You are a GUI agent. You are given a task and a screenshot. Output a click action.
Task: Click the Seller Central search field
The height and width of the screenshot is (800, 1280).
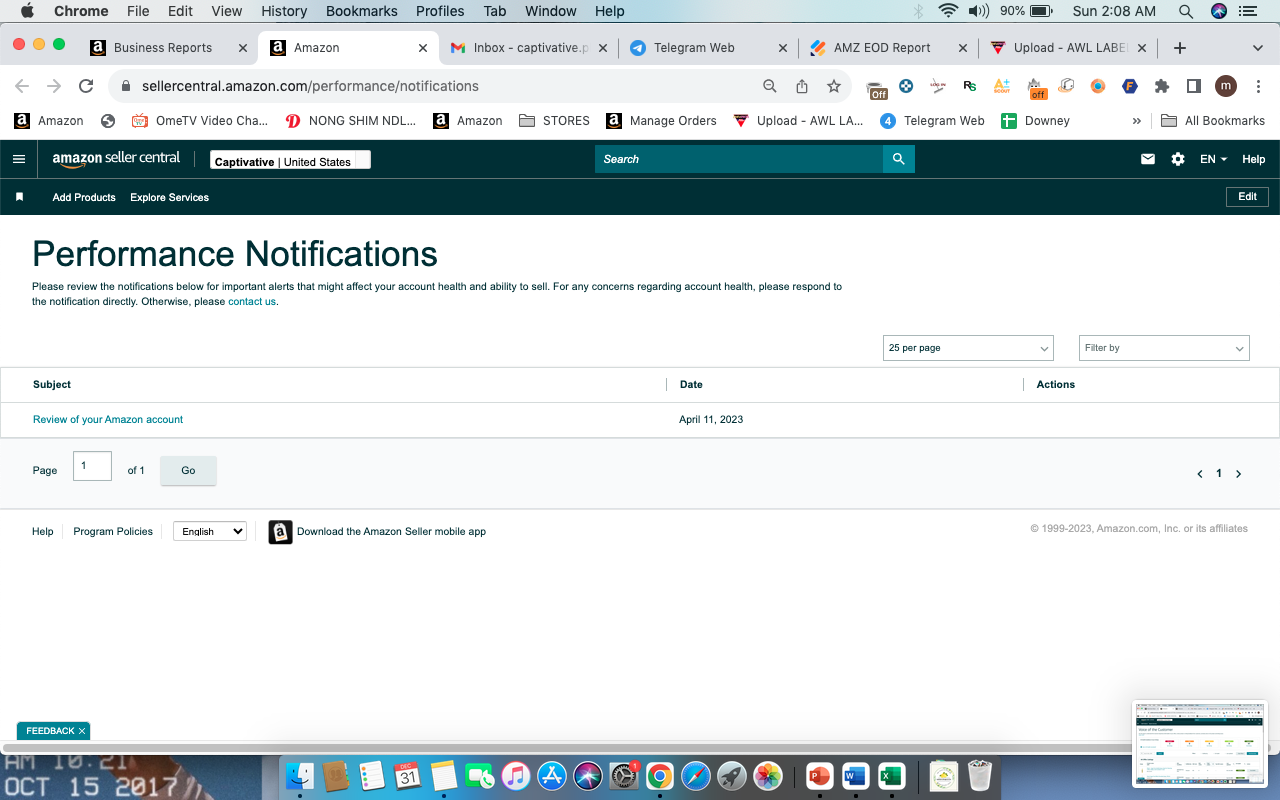point(739,159)
